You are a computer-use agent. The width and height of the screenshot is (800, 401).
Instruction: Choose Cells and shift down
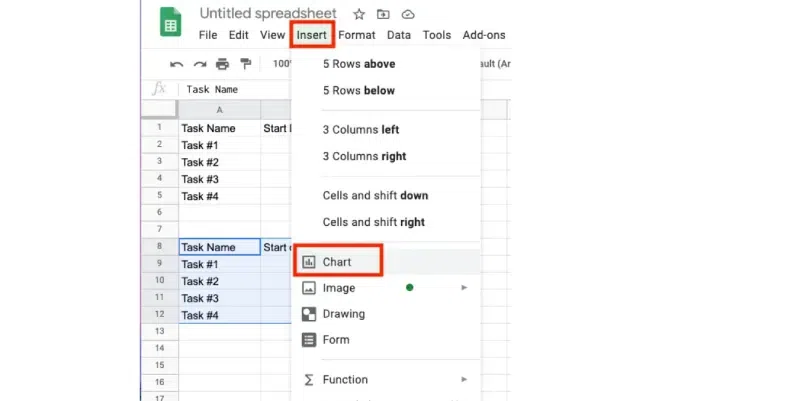[375, 196]
